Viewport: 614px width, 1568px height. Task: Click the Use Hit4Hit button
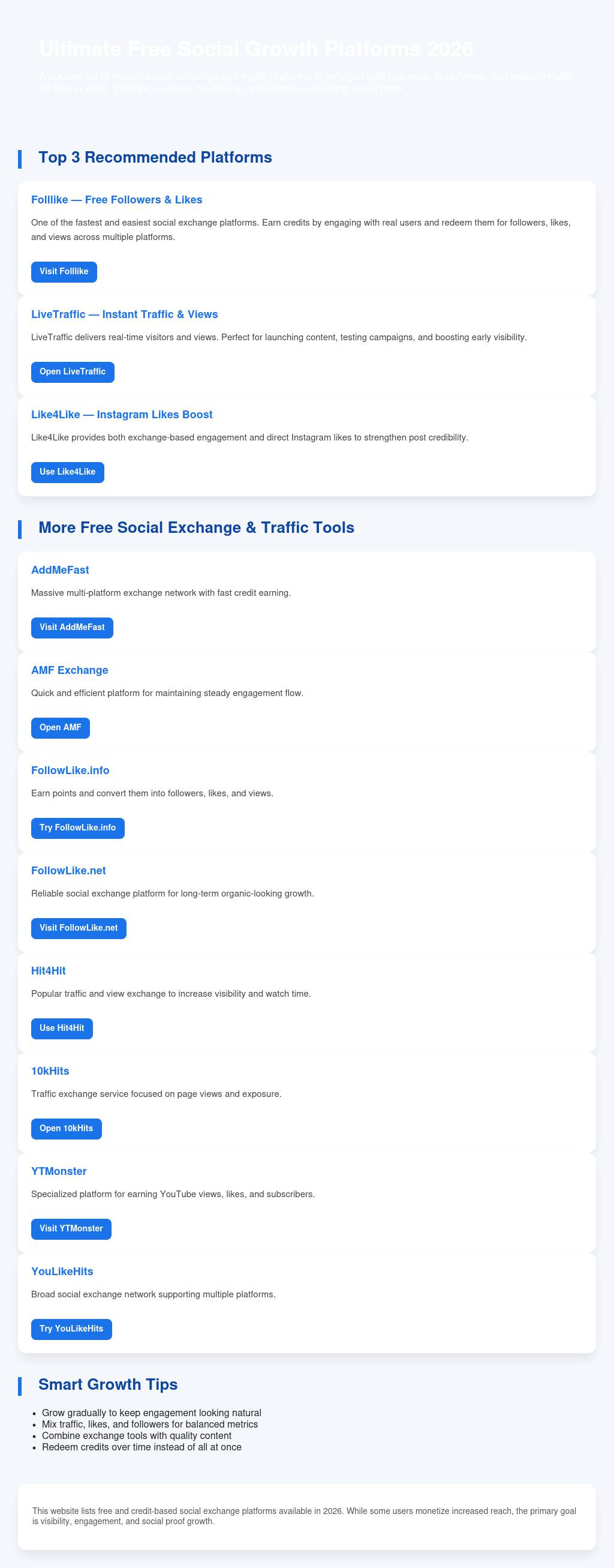(x=61, y=1028)
